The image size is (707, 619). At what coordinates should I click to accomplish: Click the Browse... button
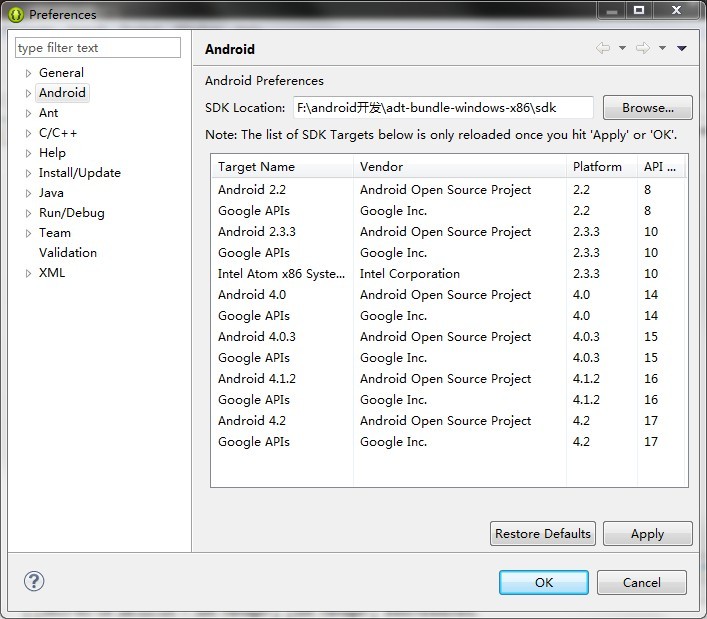(647, 107)
